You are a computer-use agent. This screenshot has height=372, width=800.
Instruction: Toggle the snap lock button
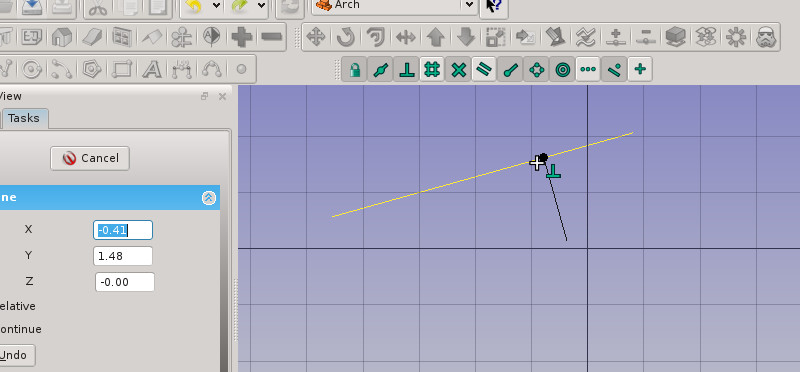pyautogui.click(x=355, y=69)
